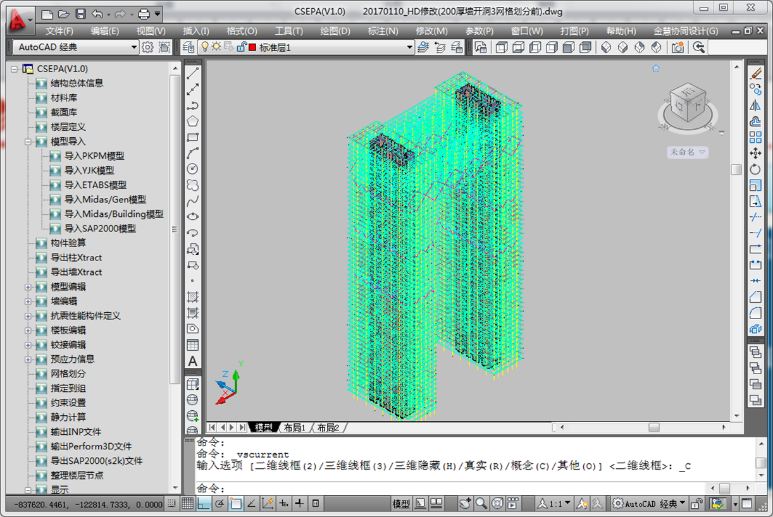Switch to the 布局1 layout tab

click(x=295, y=427)
